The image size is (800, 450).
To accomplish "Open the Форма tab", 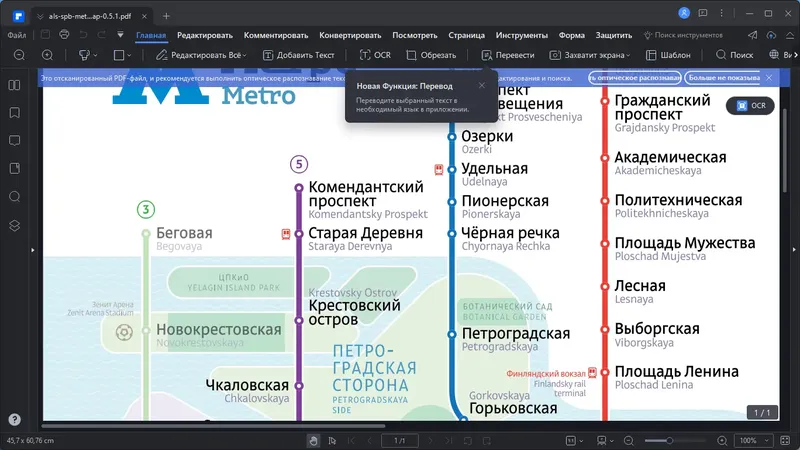I will pos(571,35).
